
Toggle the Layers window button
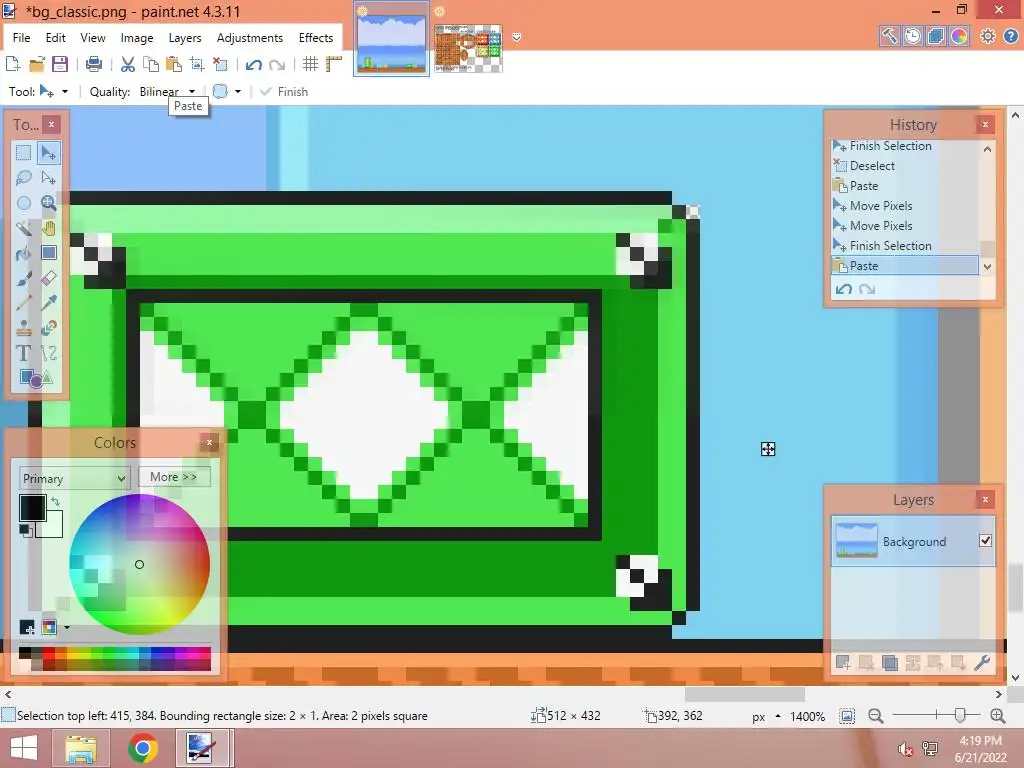936,36
